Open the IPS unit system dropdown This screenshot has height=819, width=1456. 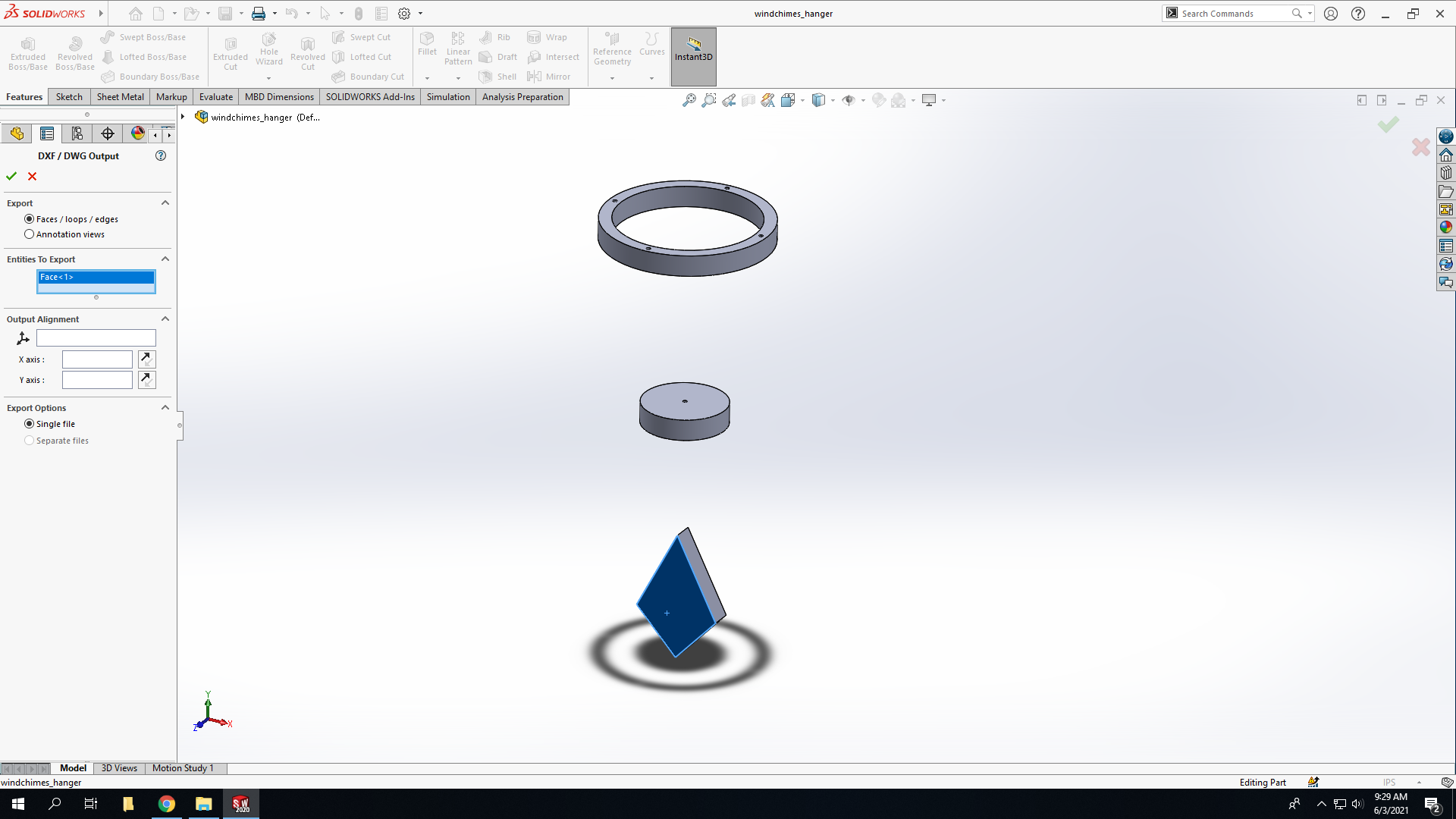pyautogui.click(x=1419, y=783)
